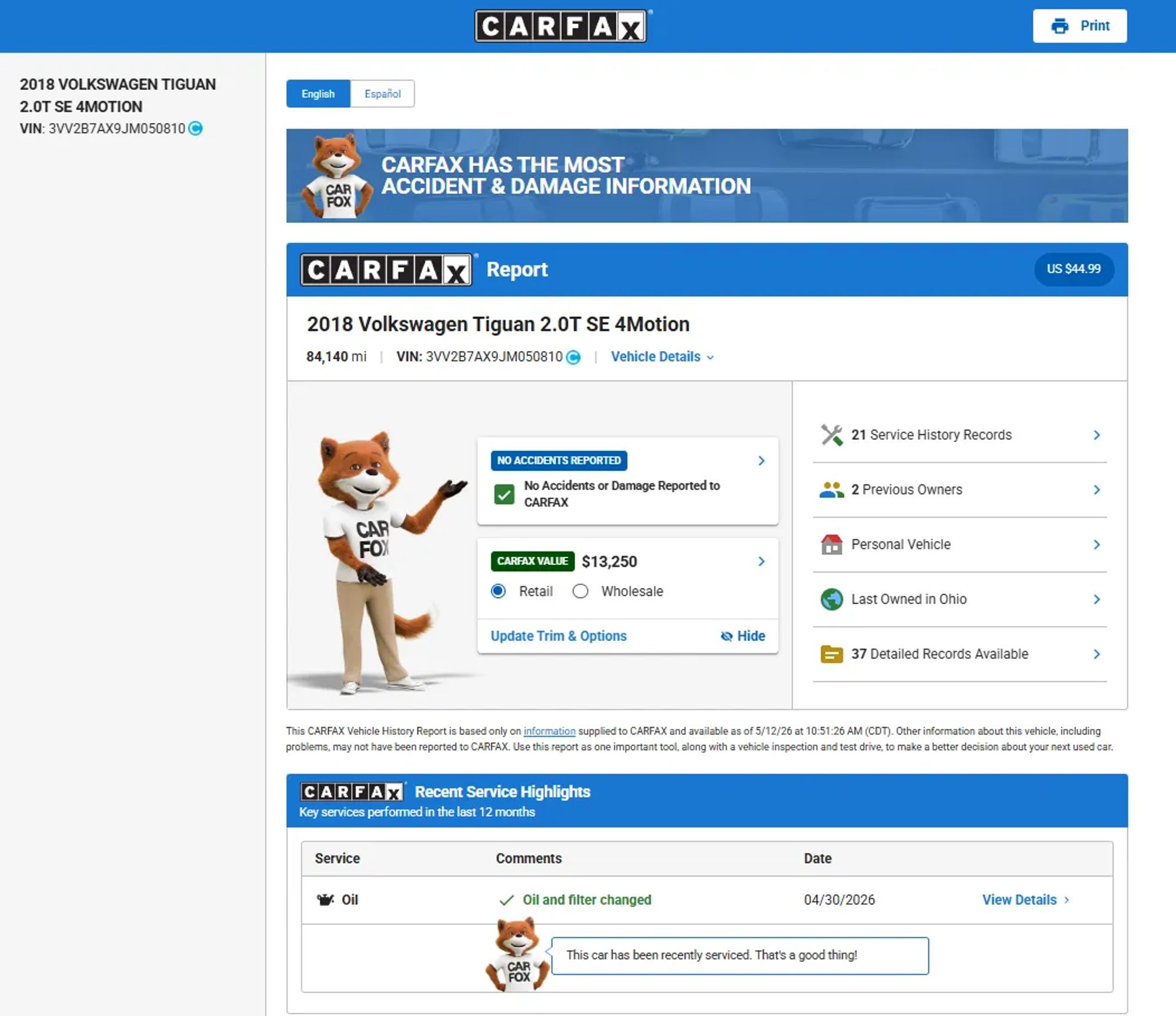Click the CARFAX VALUE green badge
Viewport: 1176px width, 1016px height.
[533, 562]
